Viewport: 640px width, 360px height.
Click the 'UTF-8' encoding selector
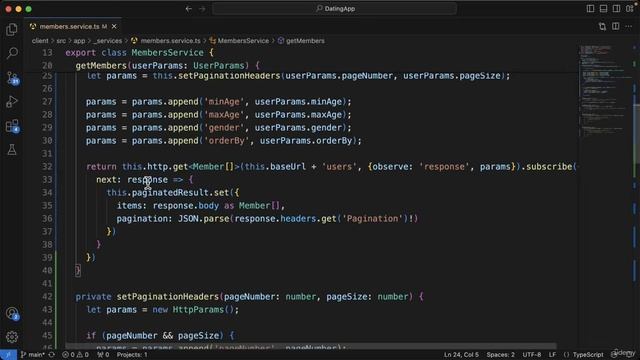531,355
